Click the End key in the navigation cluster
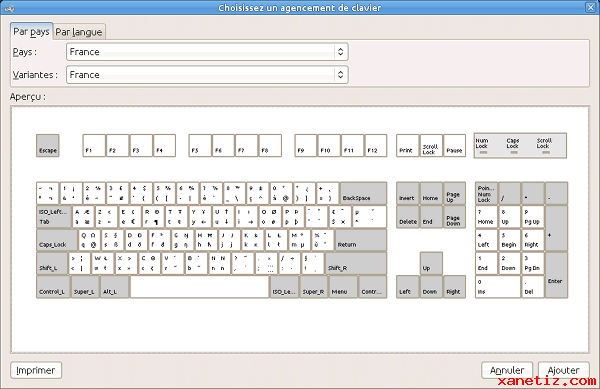Screen dimensions: 600x389 coord(431,217)
